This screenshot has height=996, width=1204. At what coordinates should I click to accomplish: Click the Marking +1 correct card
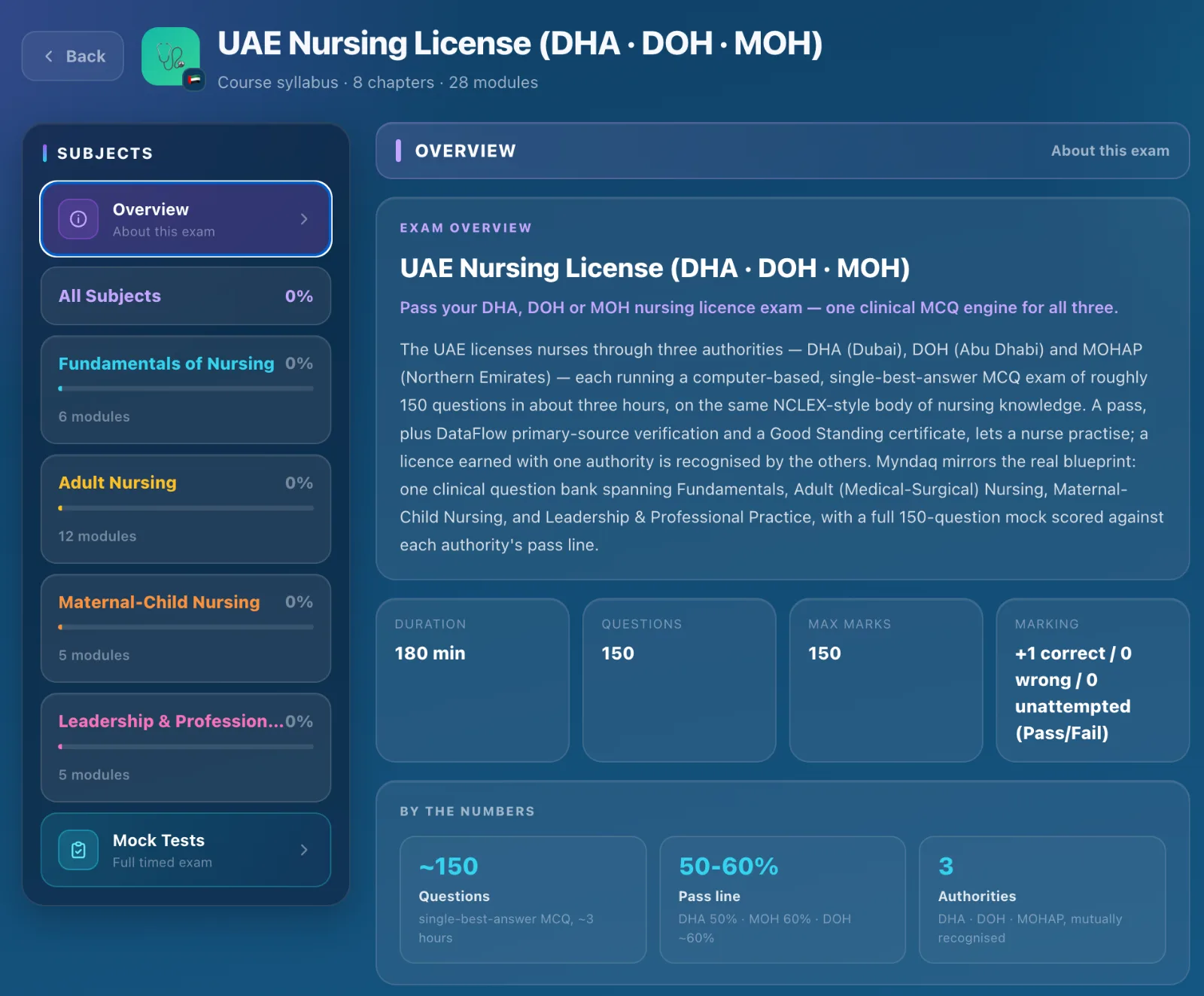1093,680
